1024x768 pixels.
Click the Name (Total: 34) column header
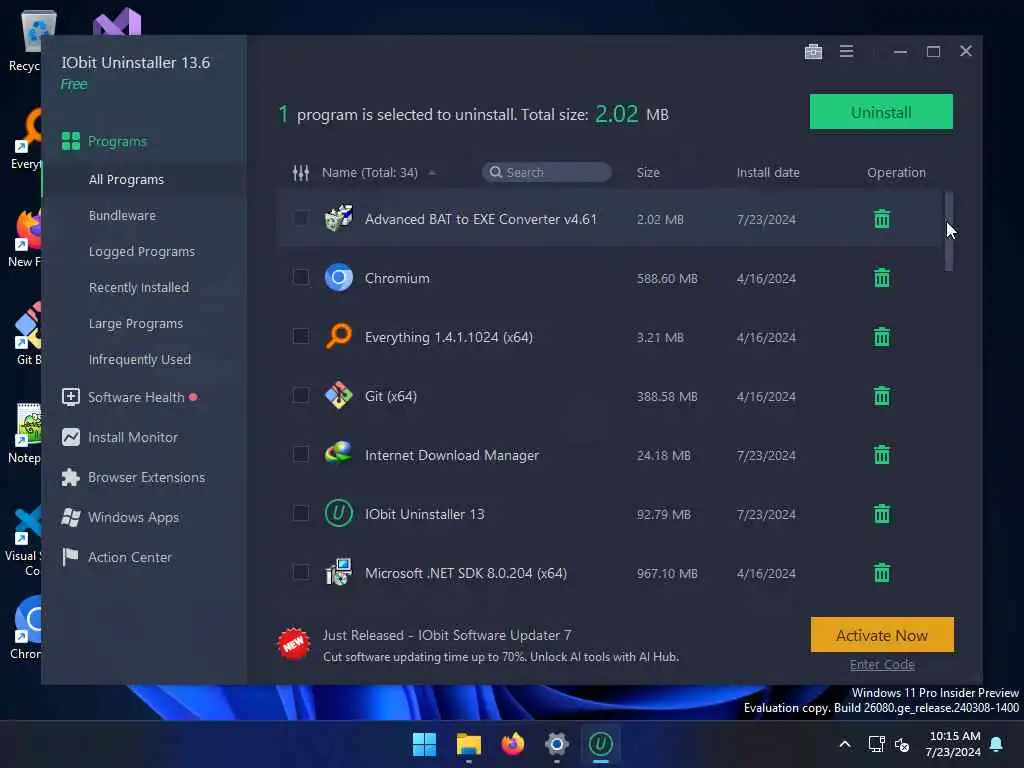(370, 172)
